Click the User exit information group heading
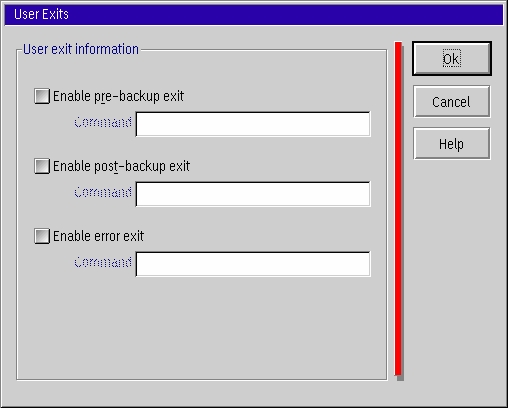The width and height of the screenshot is (508, 408). (x=81, y=49)
